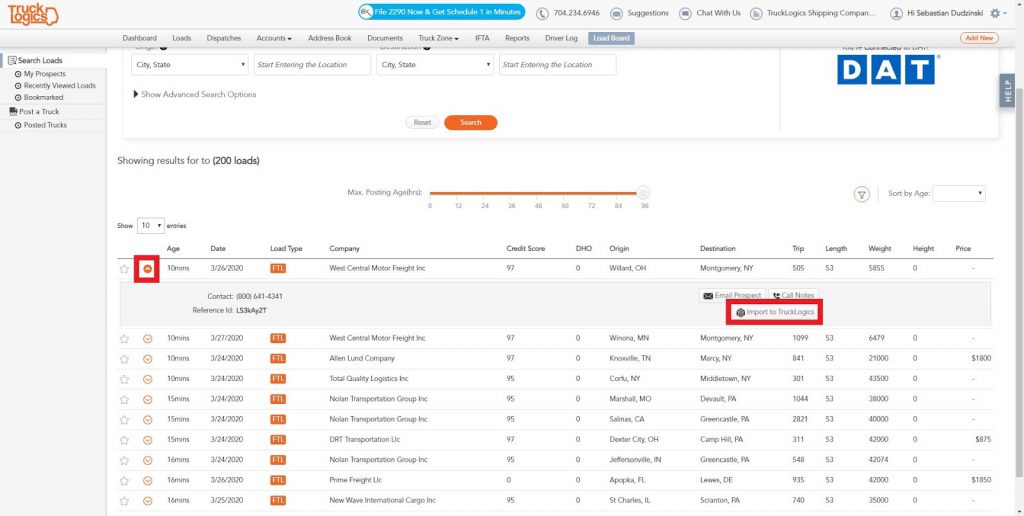Click the DAT logo
Image resolution: width=1024 pixels, height=516 pixels.
(x=886, y=70)
